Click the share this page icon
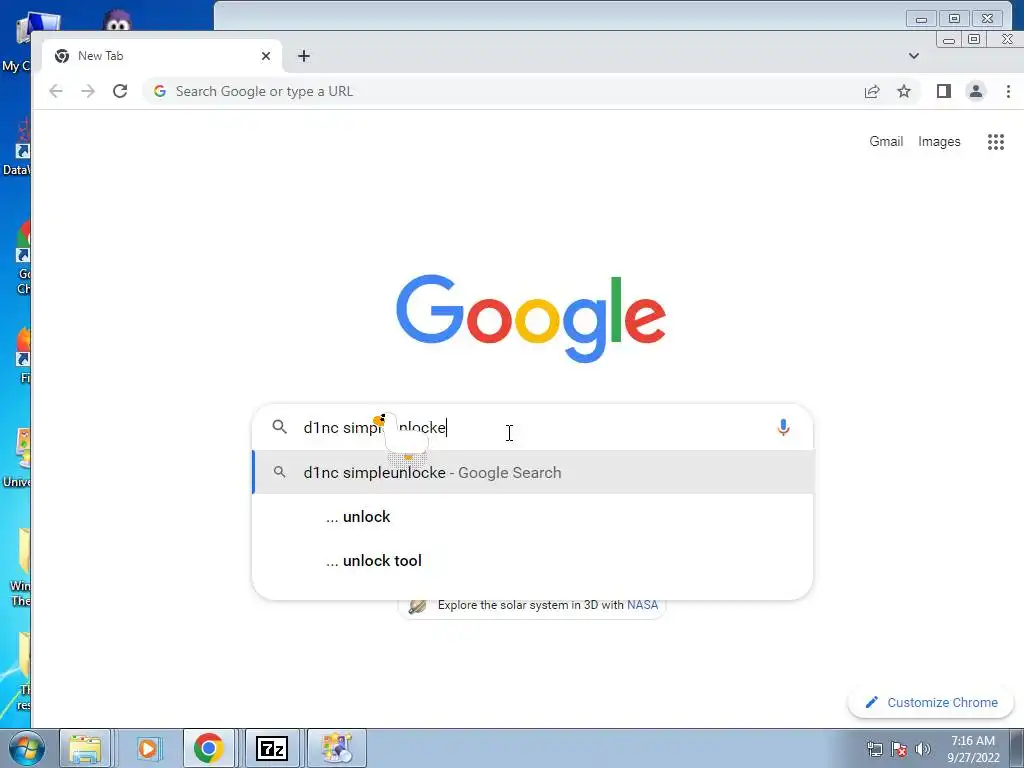Image resolution: width=1024 pixels, height=768 pixels. tap(872, 91)
